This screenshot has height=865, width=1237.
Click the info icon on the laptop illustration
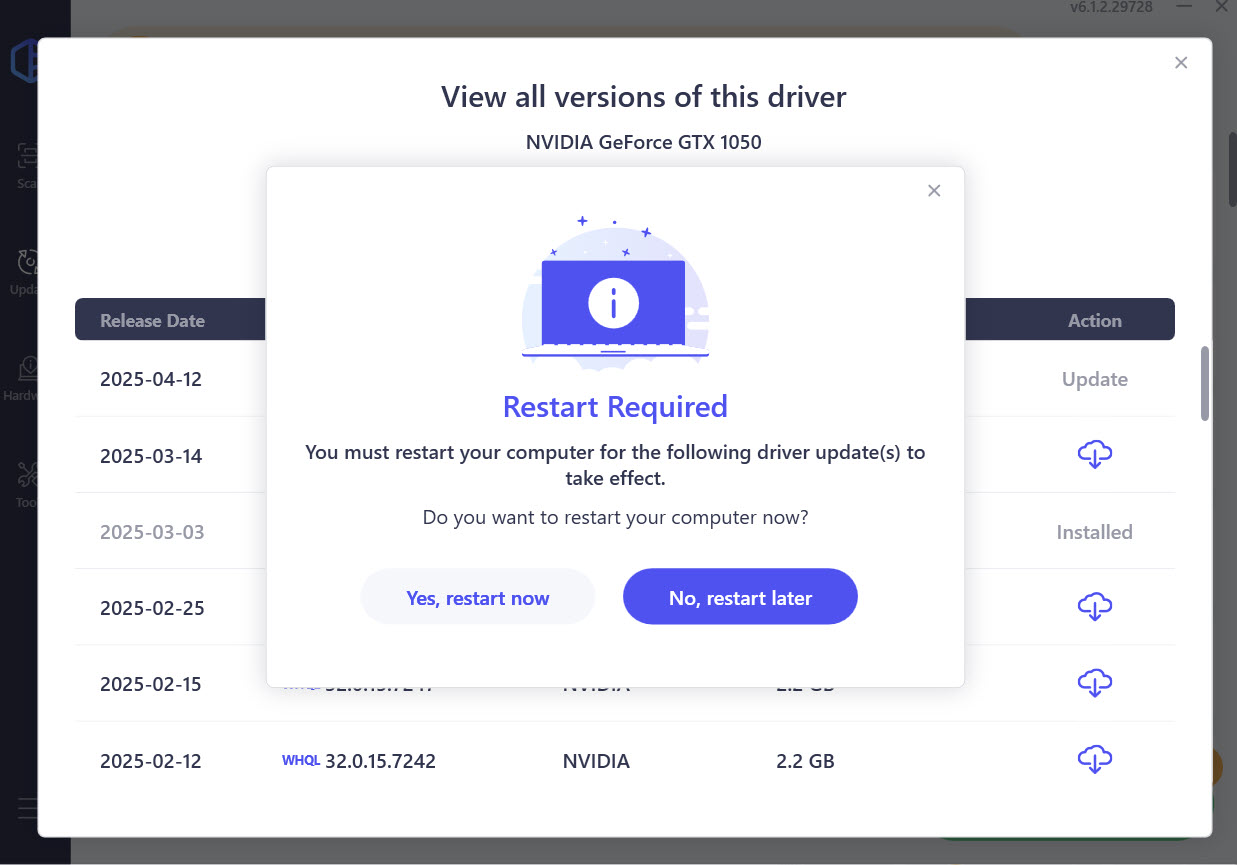[x=613, y=303]
